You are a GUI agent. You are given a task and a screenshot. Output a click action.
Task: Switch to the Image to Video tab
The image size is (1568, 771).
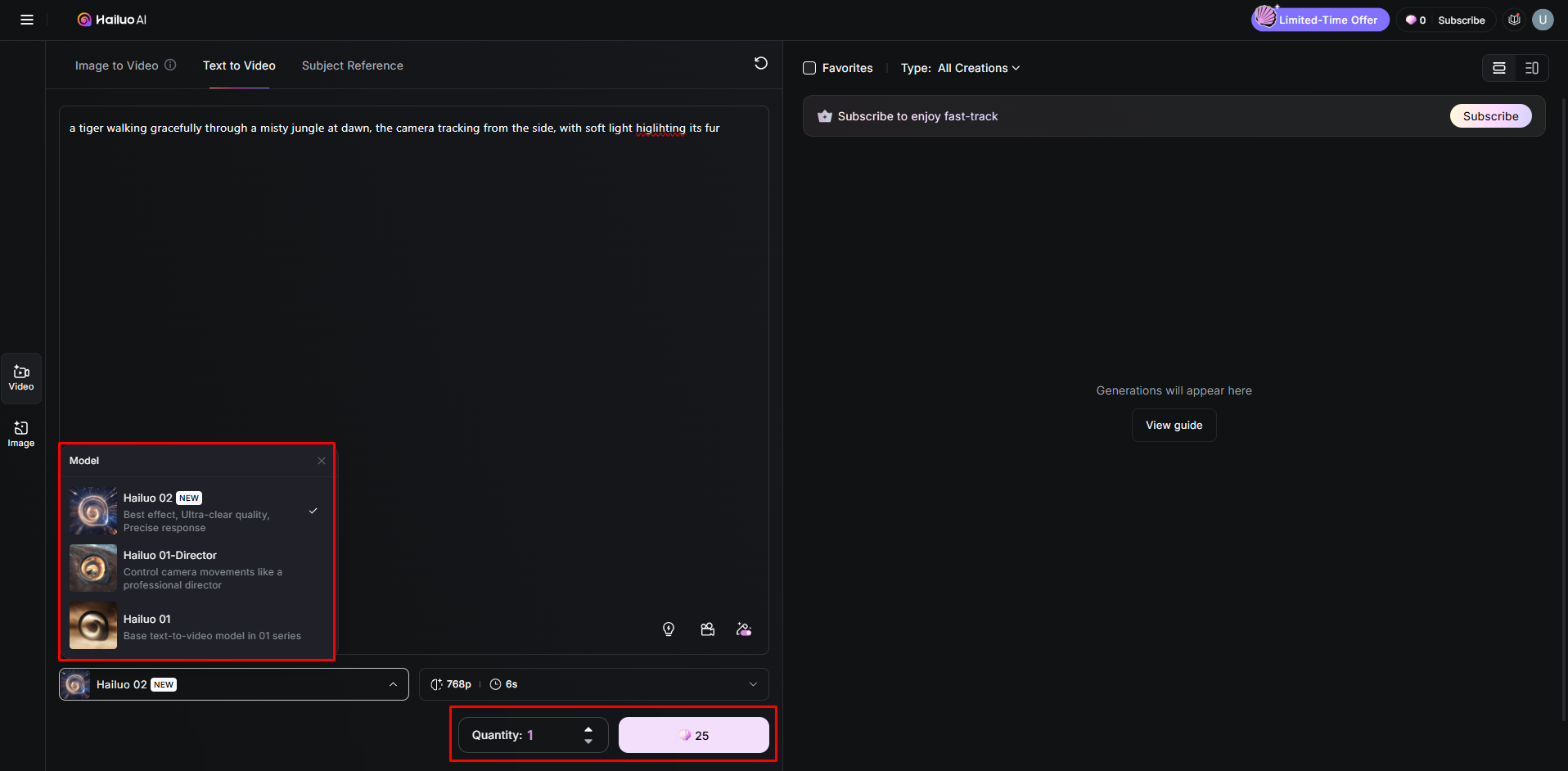click(116, 65)
